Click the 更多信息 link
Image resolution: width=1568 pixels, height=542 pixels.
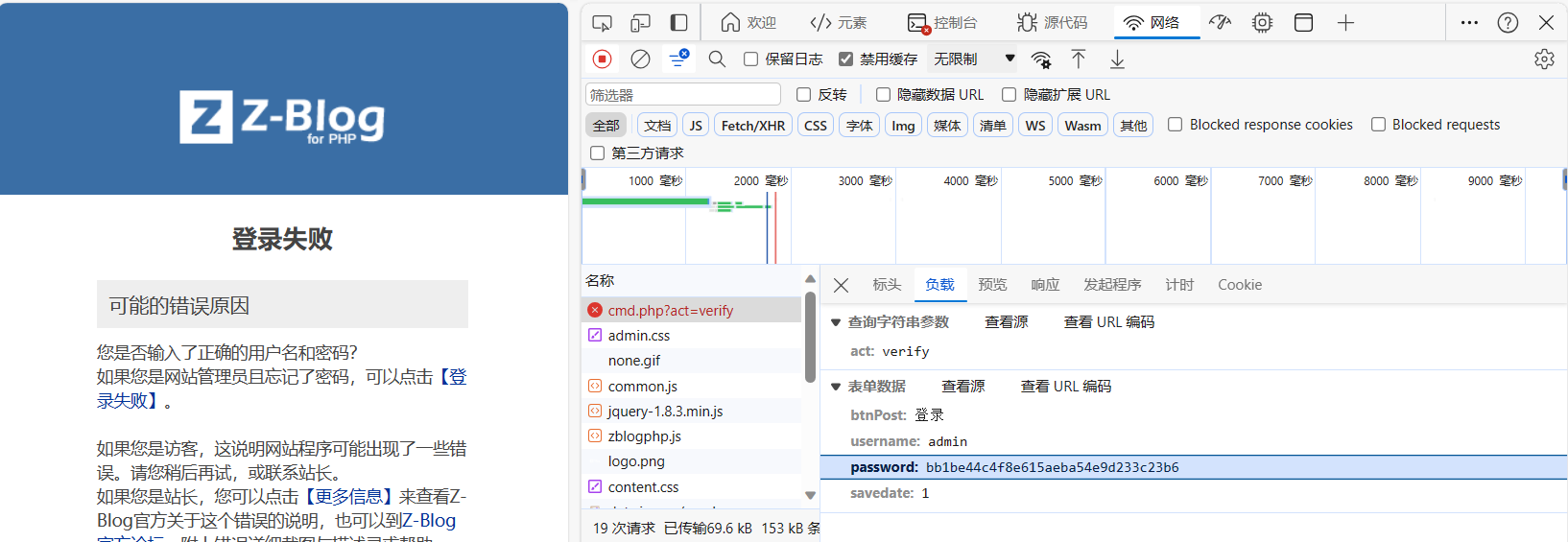point(347,496)
